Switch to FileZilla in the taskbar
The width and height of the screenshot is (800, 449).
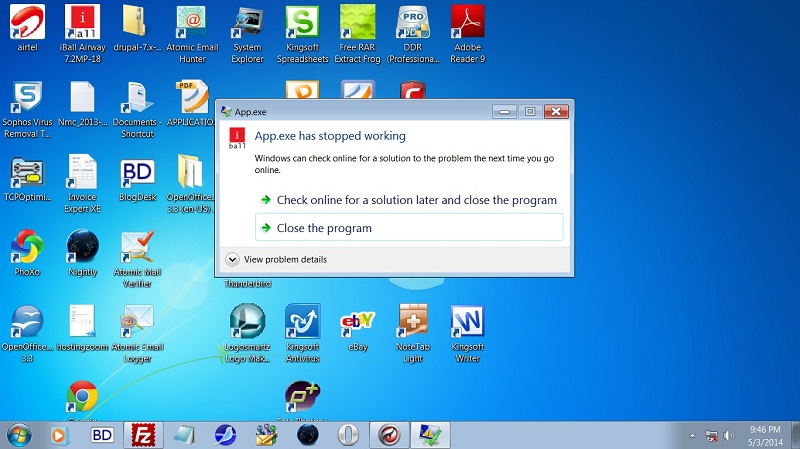143,435
